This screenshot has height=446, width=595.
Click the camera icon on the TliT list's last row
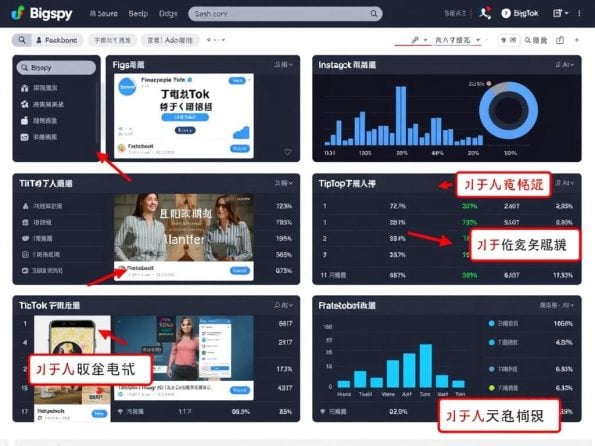[25, 271]
